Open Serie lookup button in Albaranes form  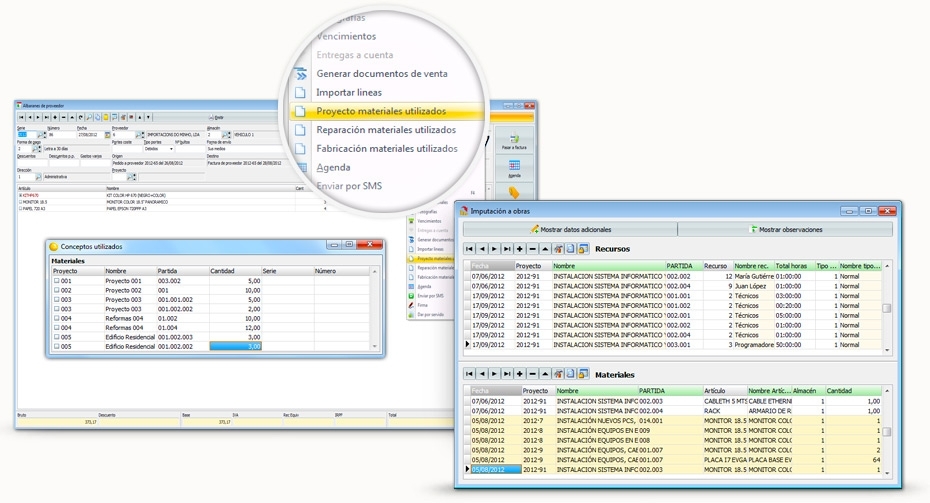tap(40, 135)
